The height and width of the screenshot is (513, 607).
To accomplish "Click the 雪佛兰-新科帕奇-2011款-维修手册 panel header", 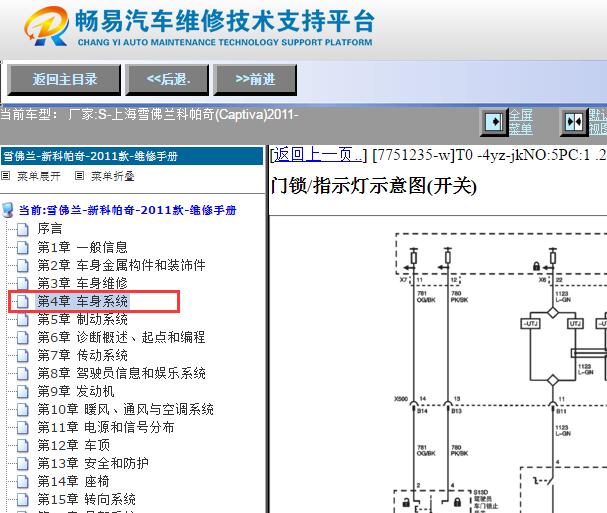I will (132, 156).
